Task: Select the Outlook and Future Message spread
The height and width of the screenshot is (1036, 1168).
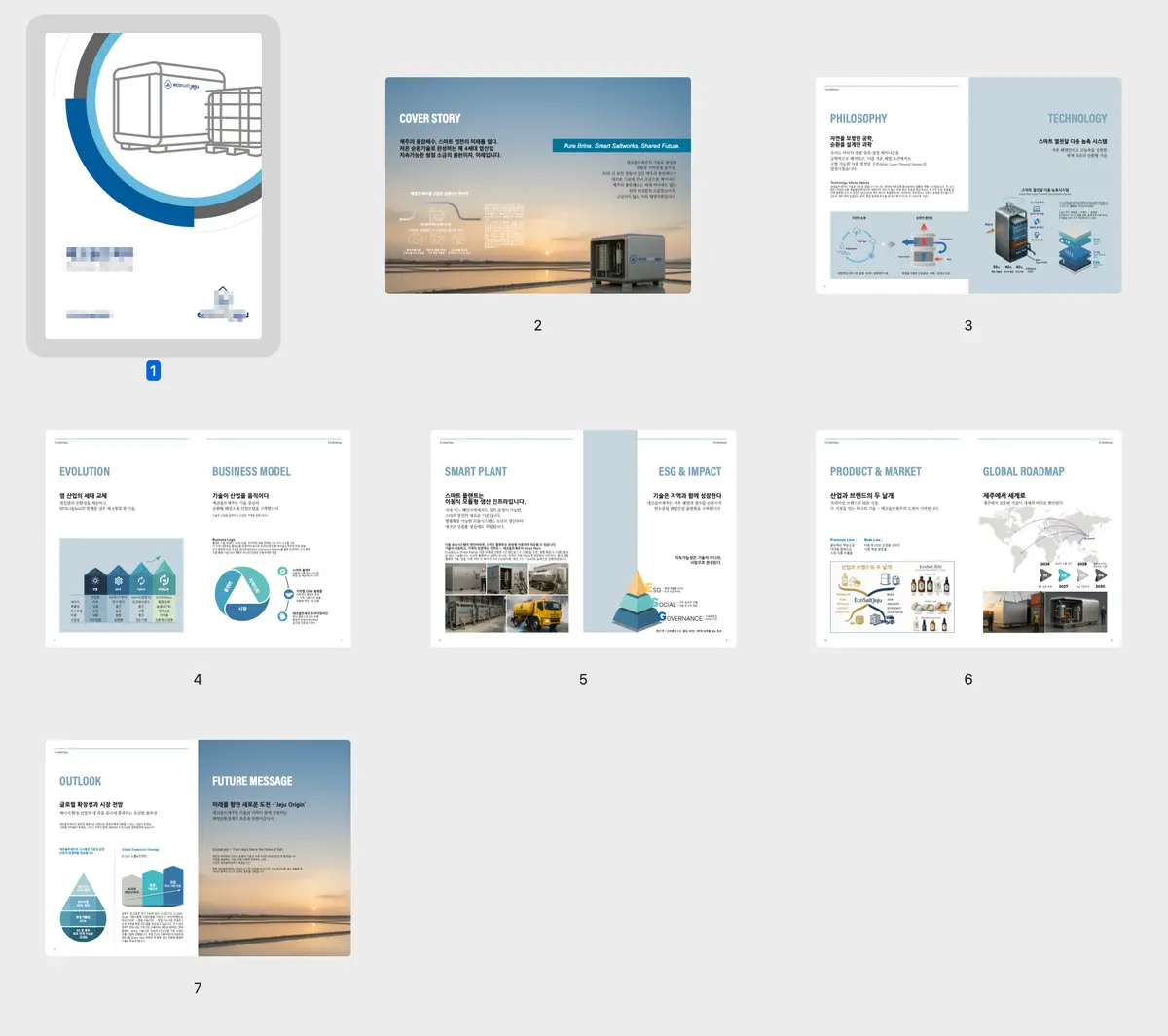Action: pyautogui.click(x=198, y=847)
